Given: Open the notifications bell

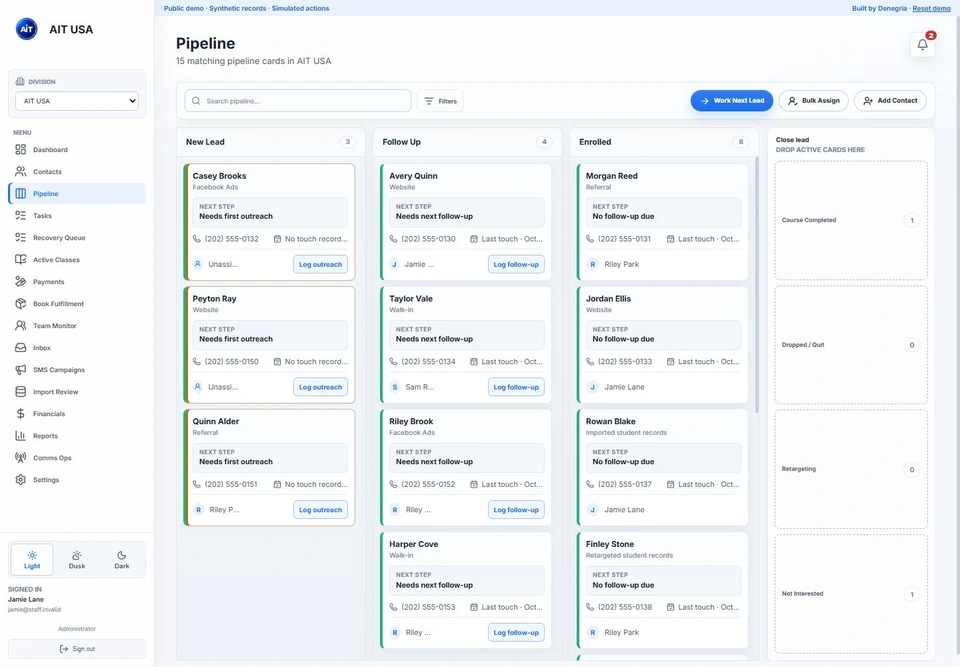Looking at the screenshot, I should pos(922,44).
